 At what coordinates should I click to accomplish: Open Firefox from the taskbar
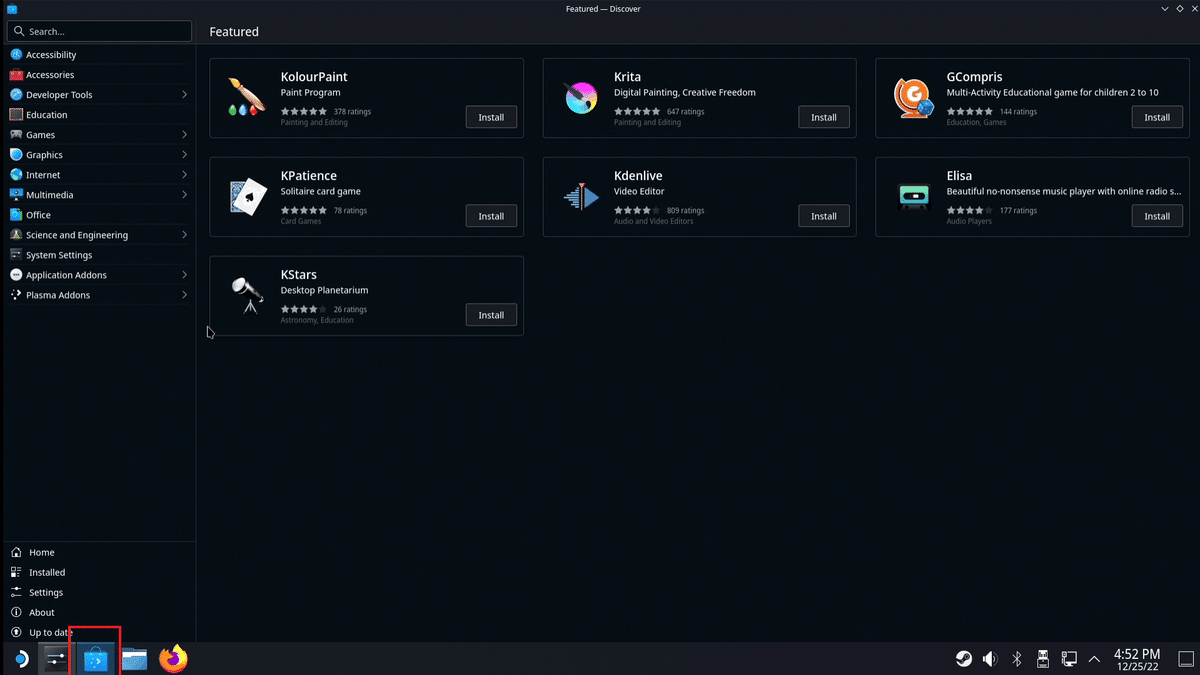174,658
